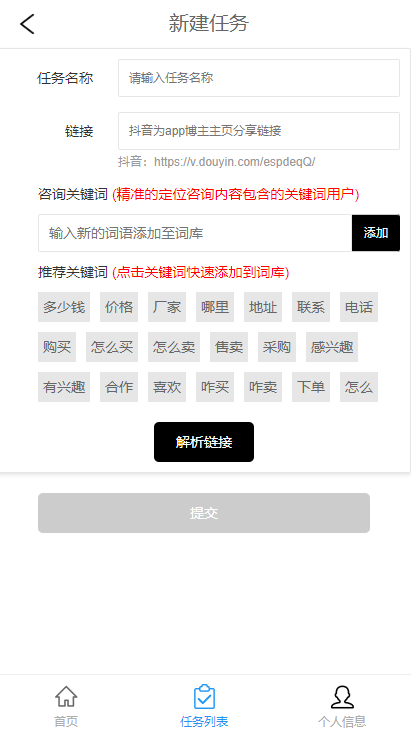Add the 多少钱 keyword tag
Image resolution: width=411 pixels, height=733 pixels.
pos(64,307)
